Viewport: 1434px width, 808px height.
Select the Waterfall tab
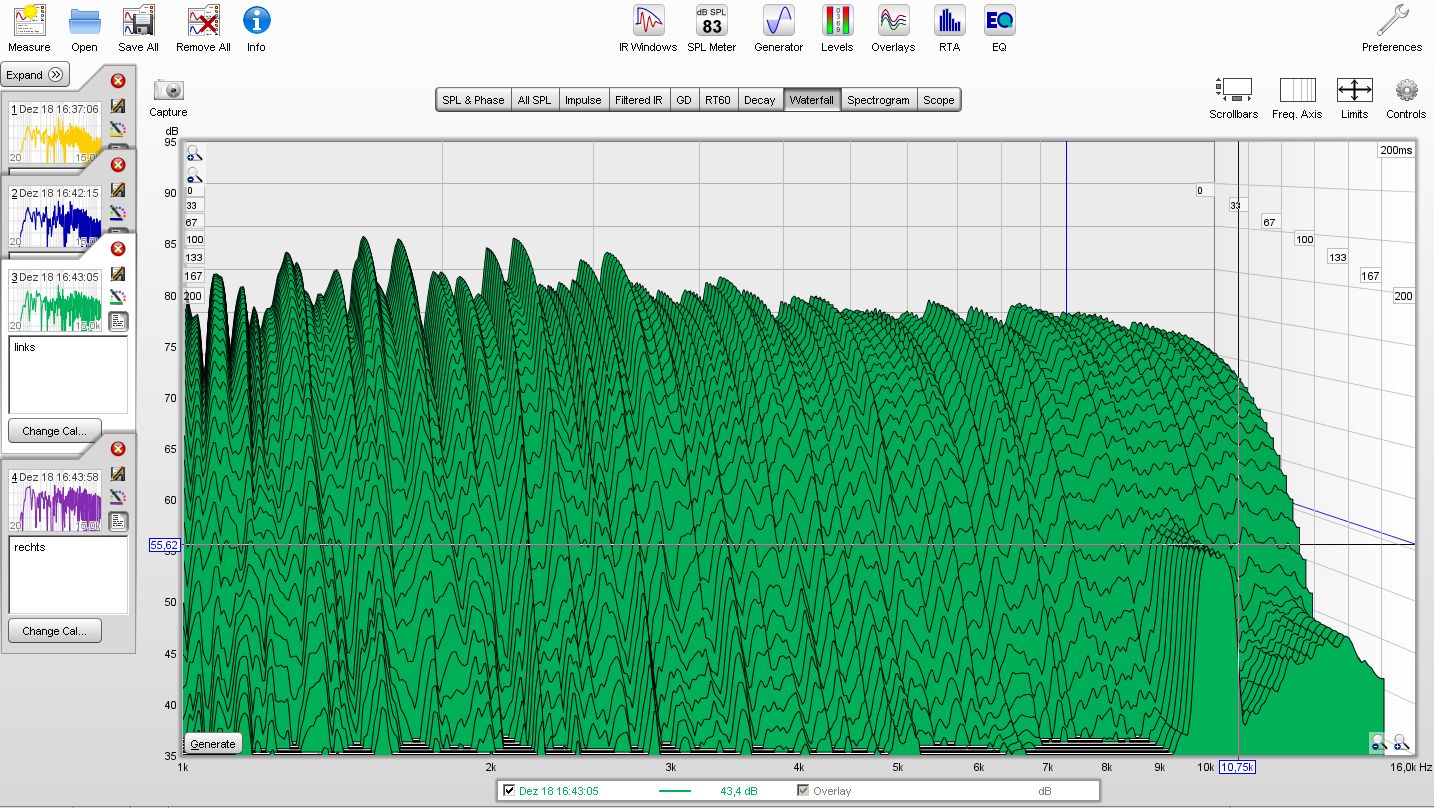(x=811, y=100)
